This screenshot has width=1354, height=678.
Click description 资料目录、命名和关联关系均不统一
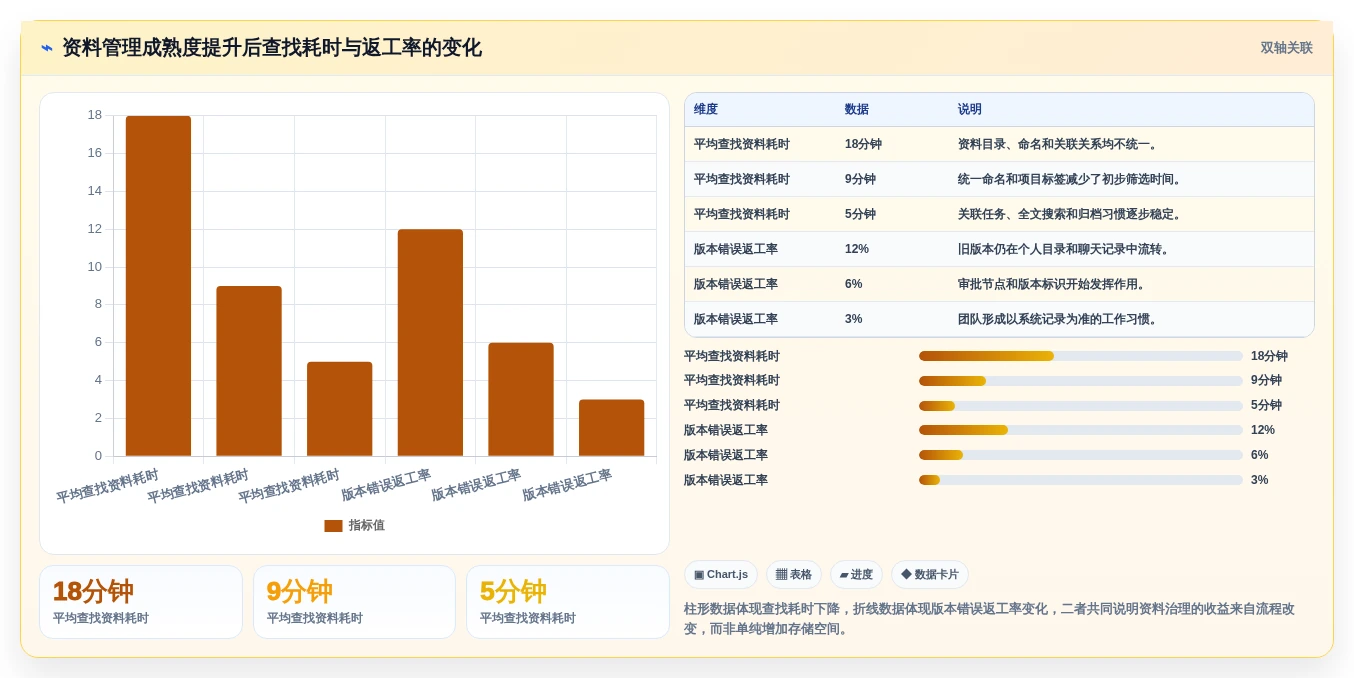[x=1060, y=144]
